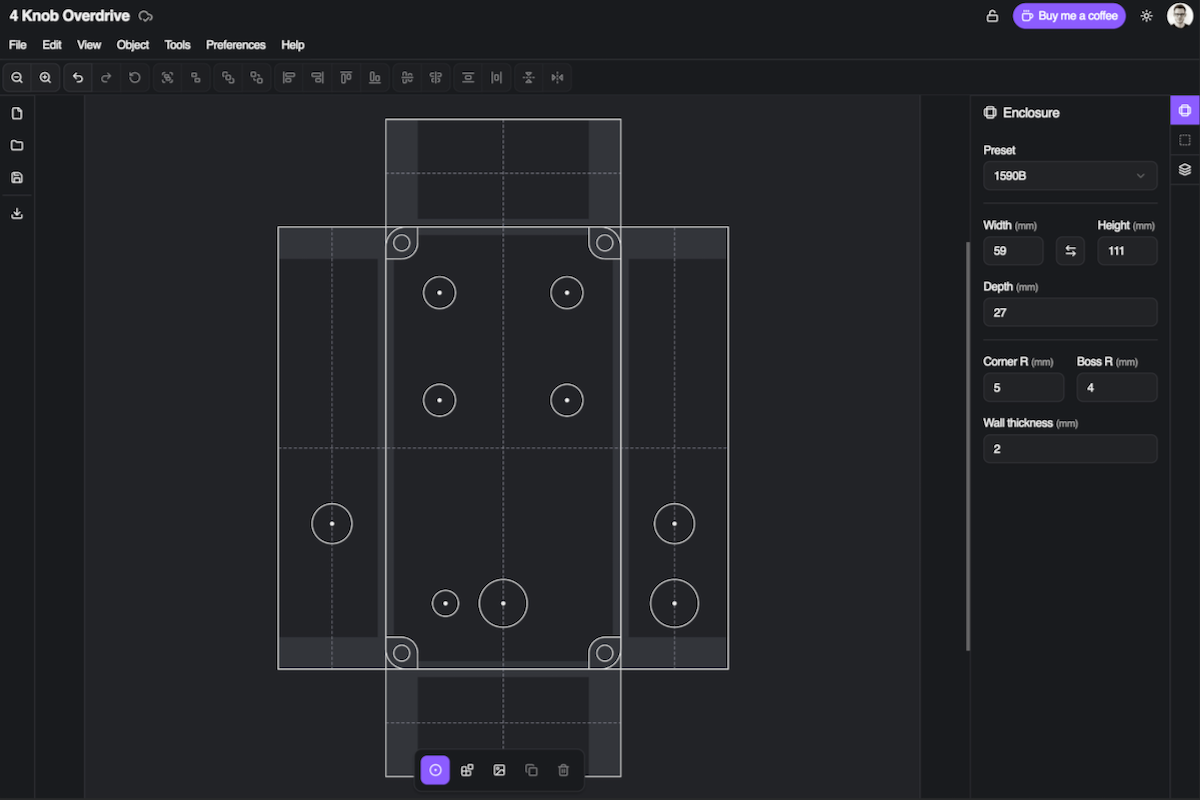Duplicate the selection using the copy icon
Image resolution: width=1200 pixels, height=800 pixels.
click(531, 770)
